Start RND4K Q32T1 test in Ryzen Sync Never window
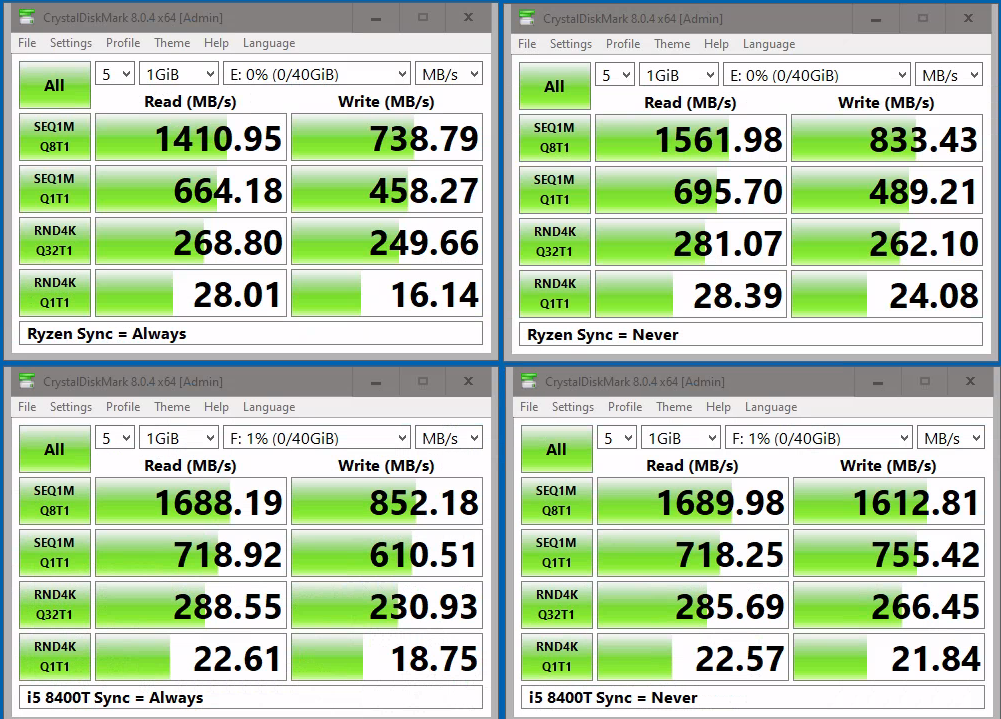Screen dimensions: 1001x719 [x=555, y=242]
